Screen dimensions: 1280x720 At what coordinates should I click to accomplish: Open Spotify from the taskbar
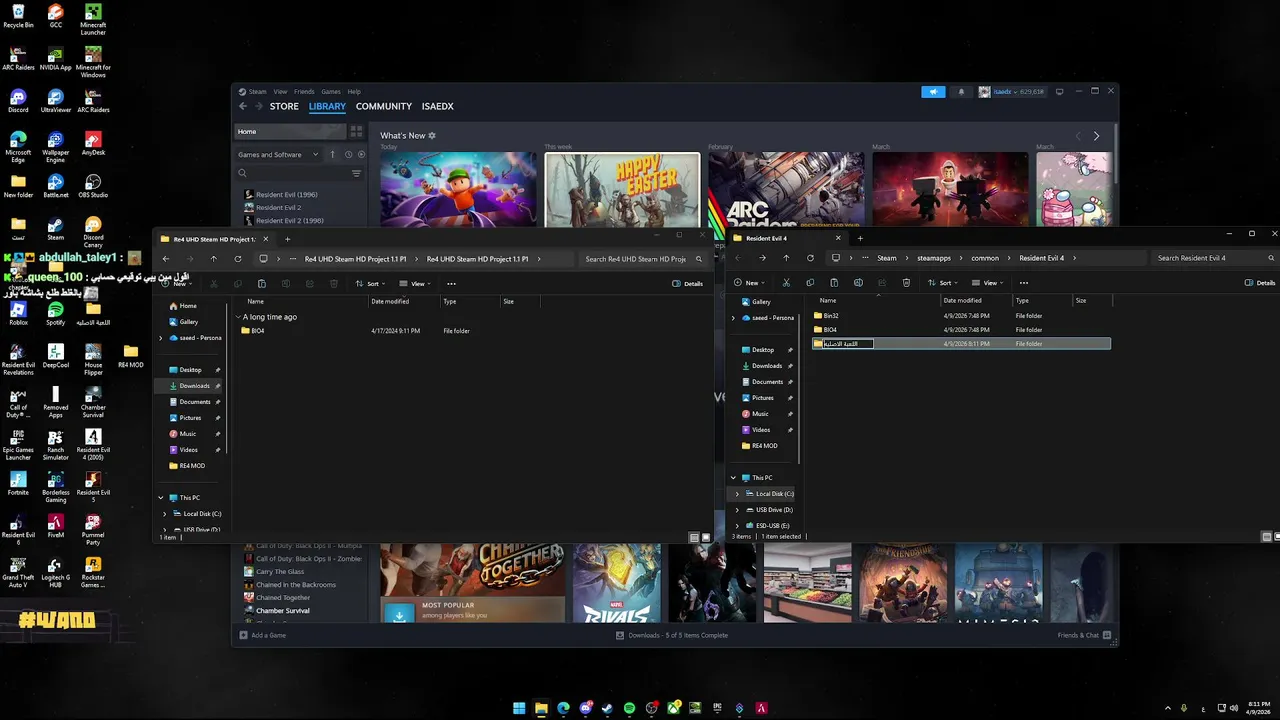coord(629,708)
